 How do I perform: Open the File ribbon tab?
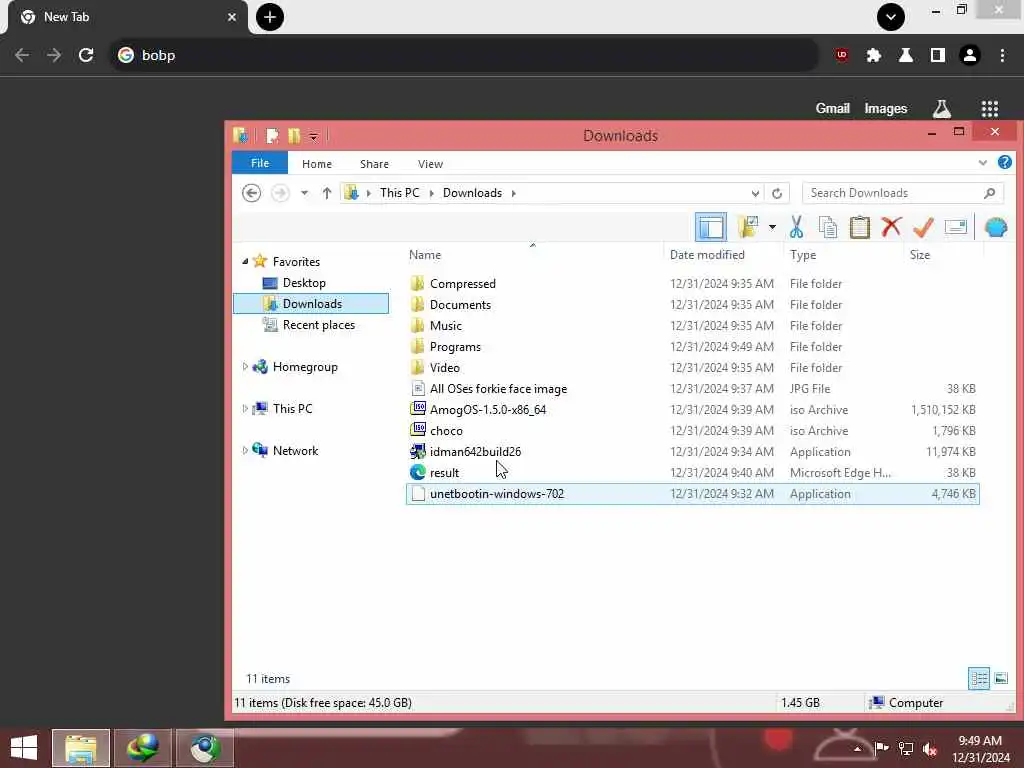click(260, 163)
